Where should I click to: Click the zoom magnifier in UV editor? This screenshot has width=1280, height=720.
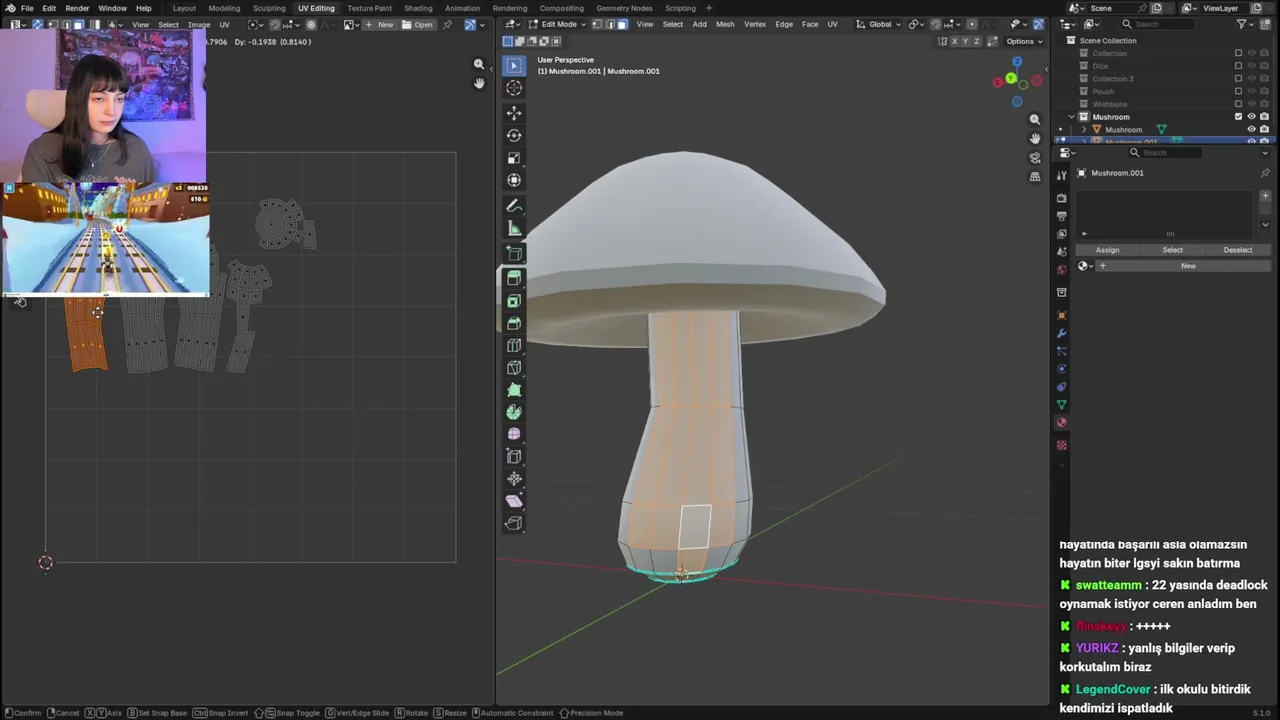(x=479, y=64)
